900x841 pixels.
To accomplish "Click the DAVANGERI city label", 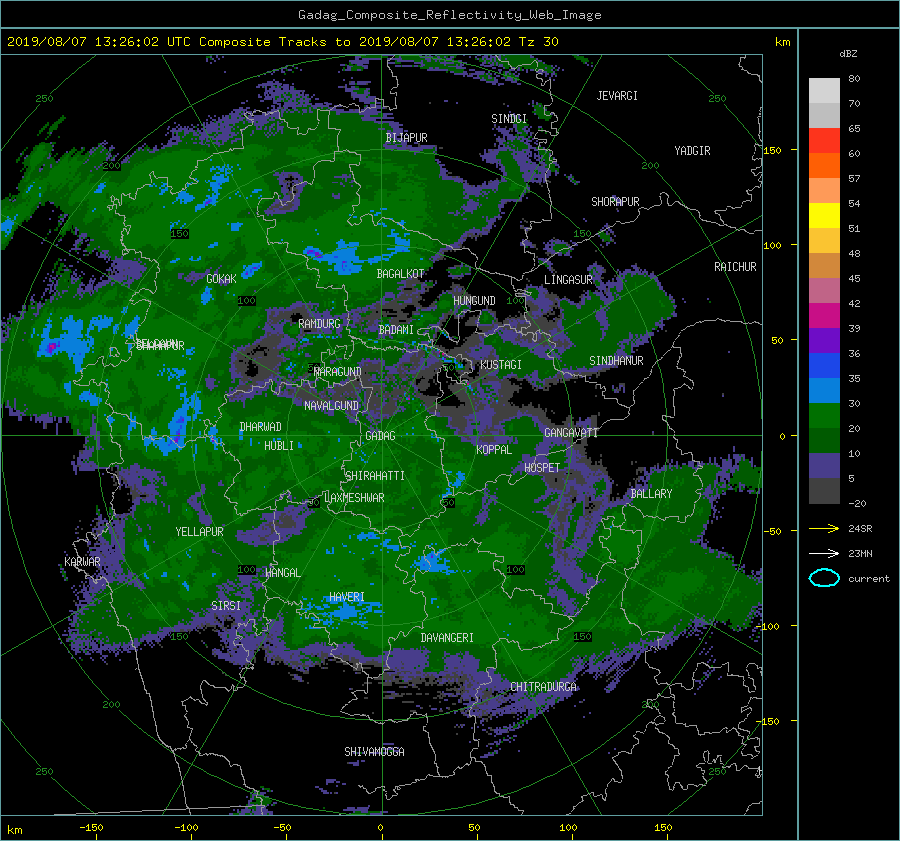I will (x=447, y=638).
